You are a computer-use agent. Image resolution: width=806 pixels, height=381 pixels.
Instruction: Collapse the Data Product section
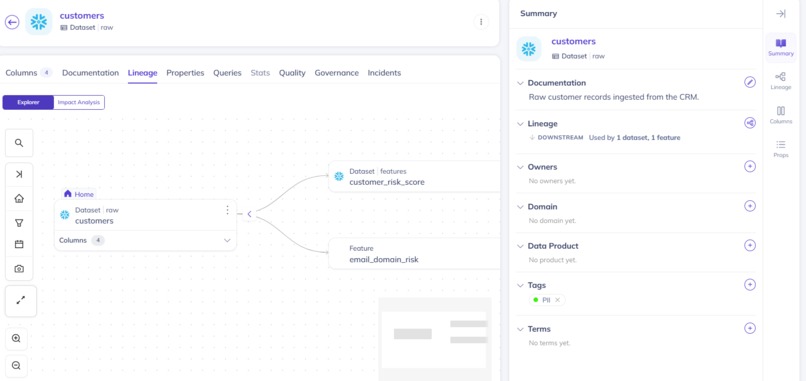click(x=520, y=246)
